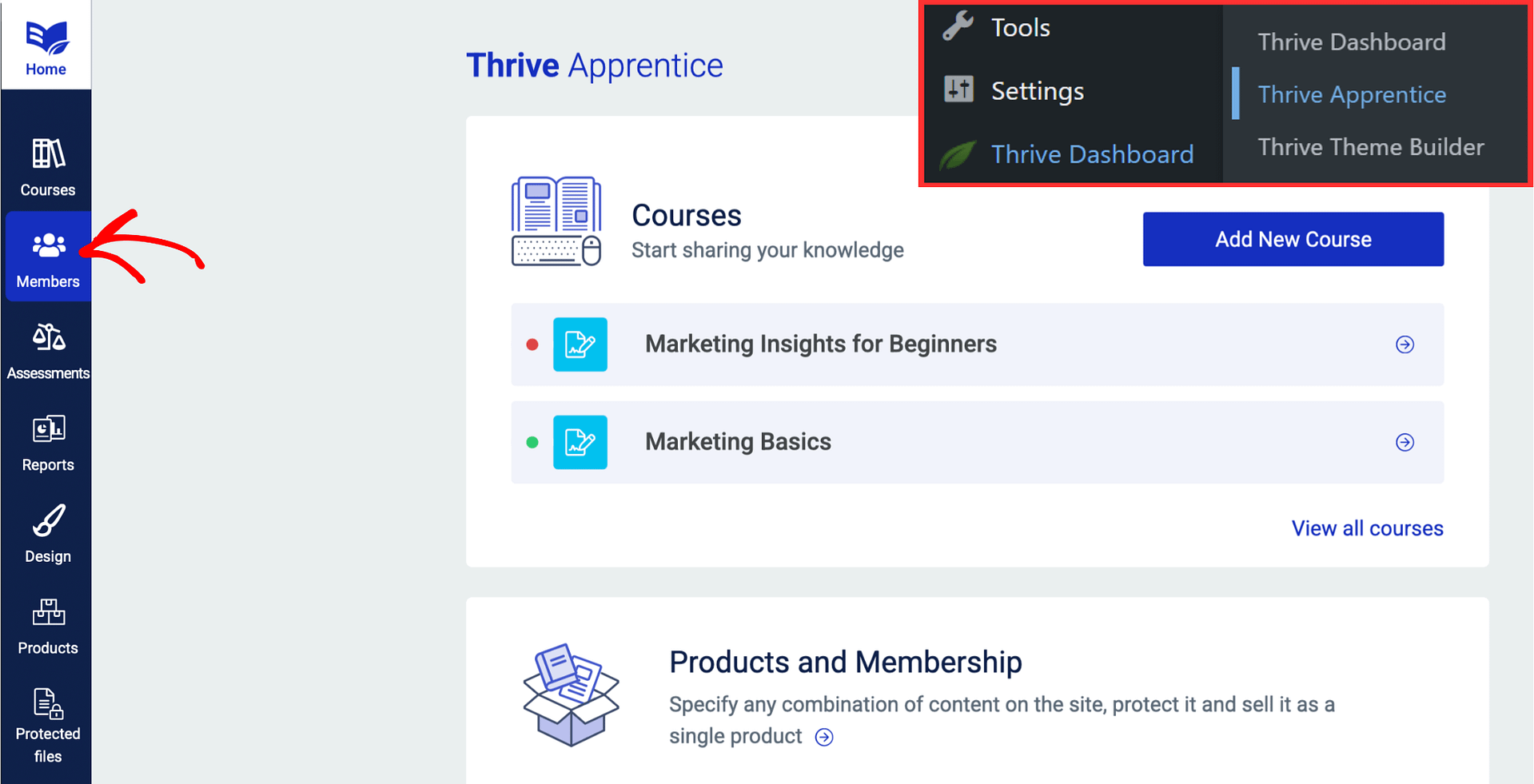Toggle the green status dot for Marketing Basics
The height and width of the screenshot is (784, 1534).
[x=533, y=442]
